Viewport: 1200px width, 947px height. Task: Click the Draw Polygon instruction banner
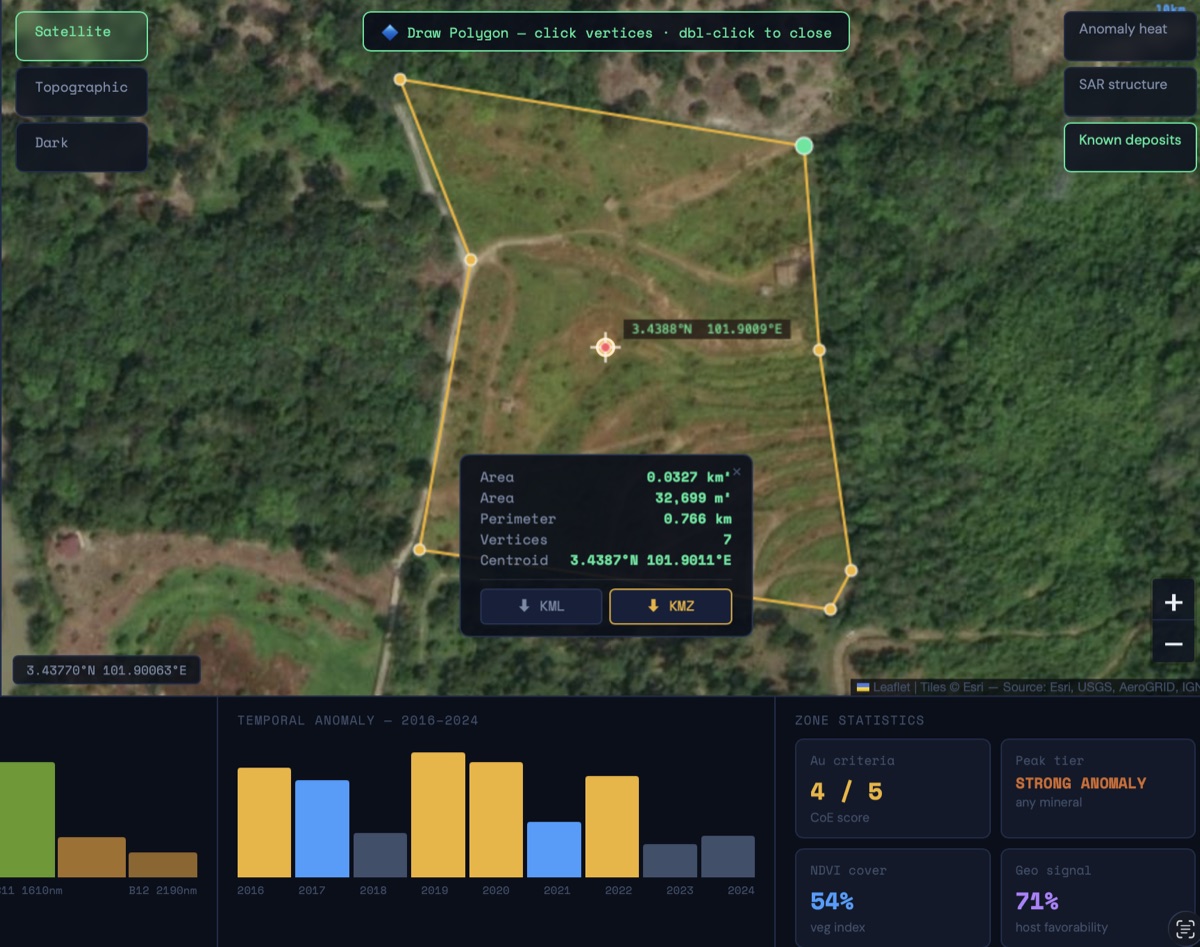click(606, 32)
